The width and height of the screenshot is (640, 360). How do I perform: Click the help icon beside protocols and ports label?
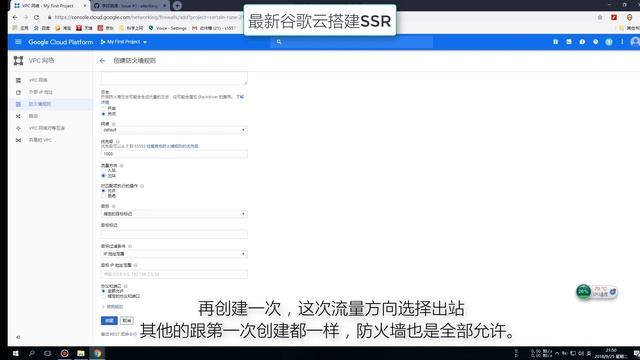tap(126, 286)
